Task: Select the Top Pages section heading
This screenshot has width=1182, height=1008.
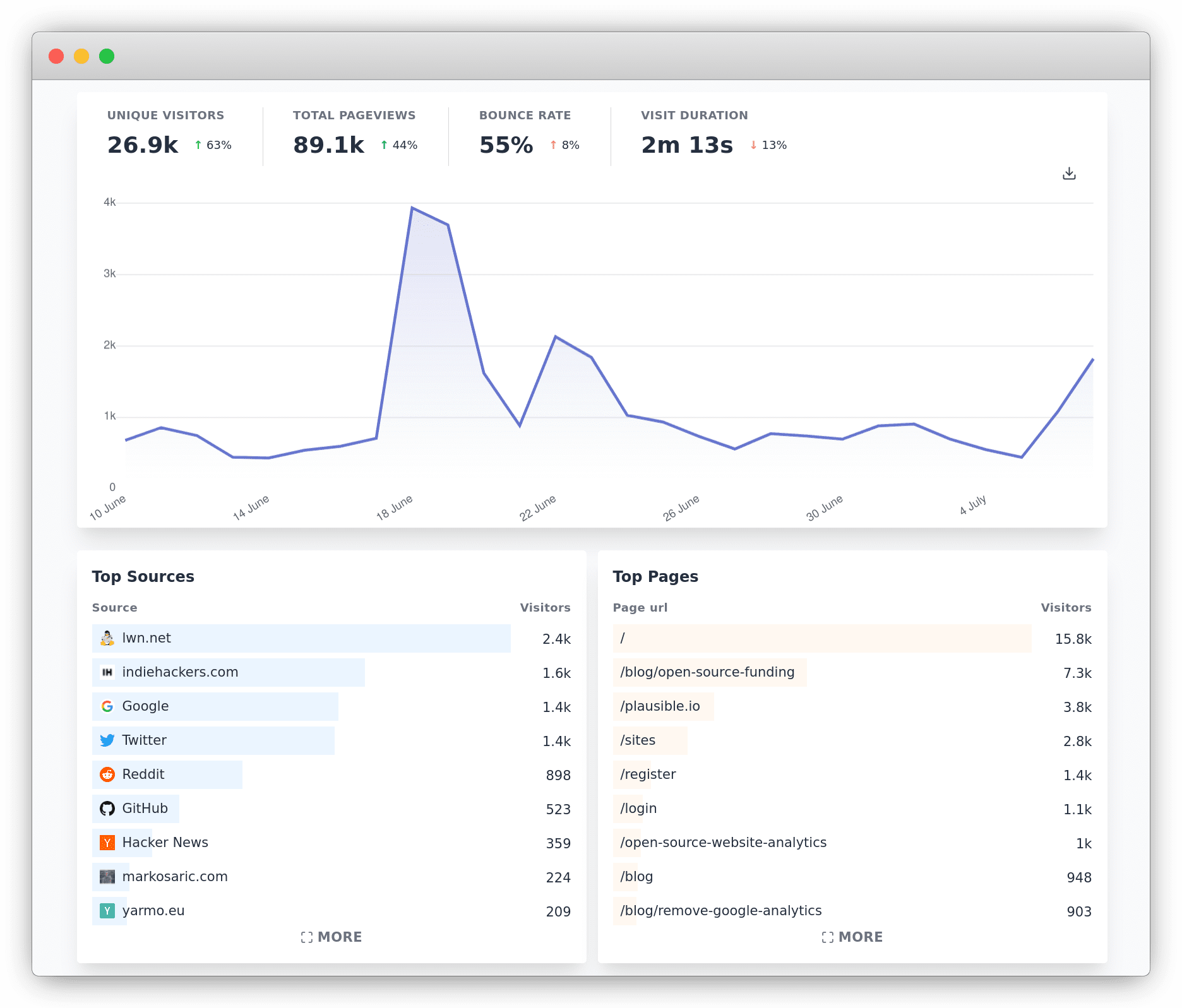Action: (x=655, y=576)
